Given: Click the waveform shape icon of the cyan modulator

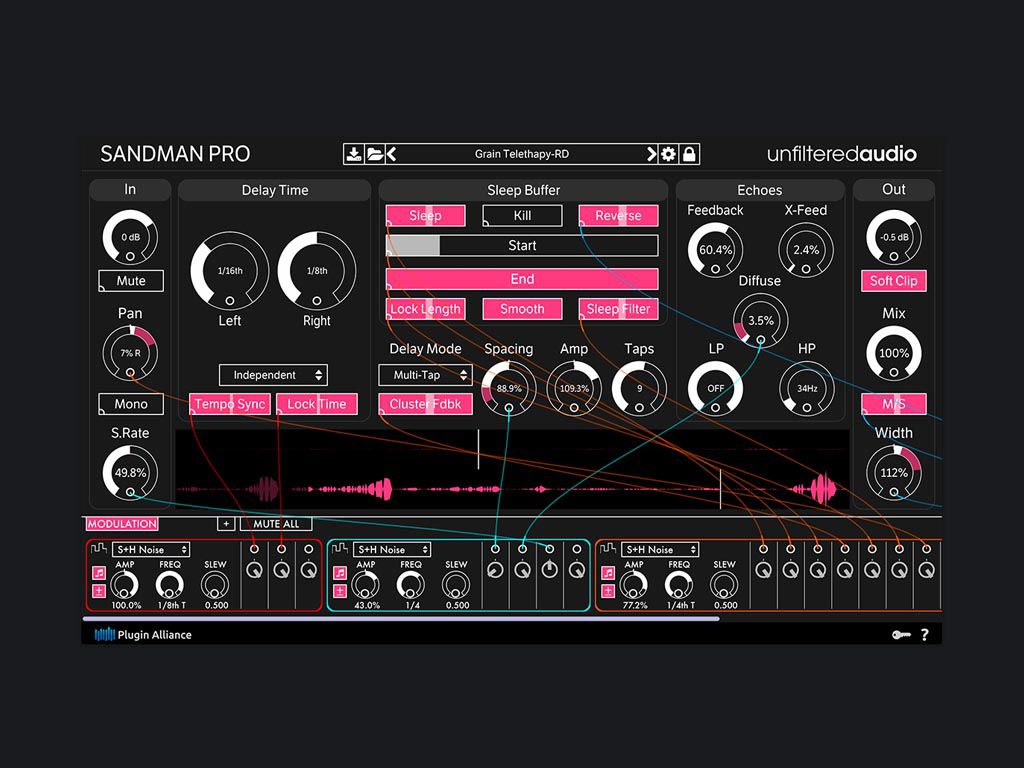Looking at the screenshot, I should coord(340,549).
